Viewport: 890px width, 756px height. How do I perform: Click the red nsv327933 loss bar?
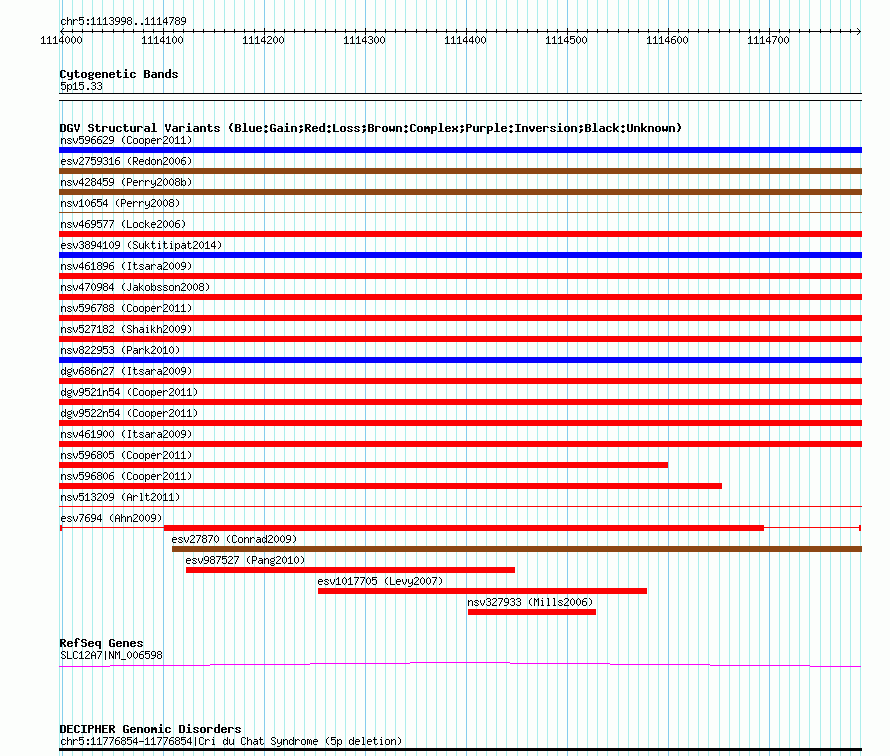(x=532, y=612)
